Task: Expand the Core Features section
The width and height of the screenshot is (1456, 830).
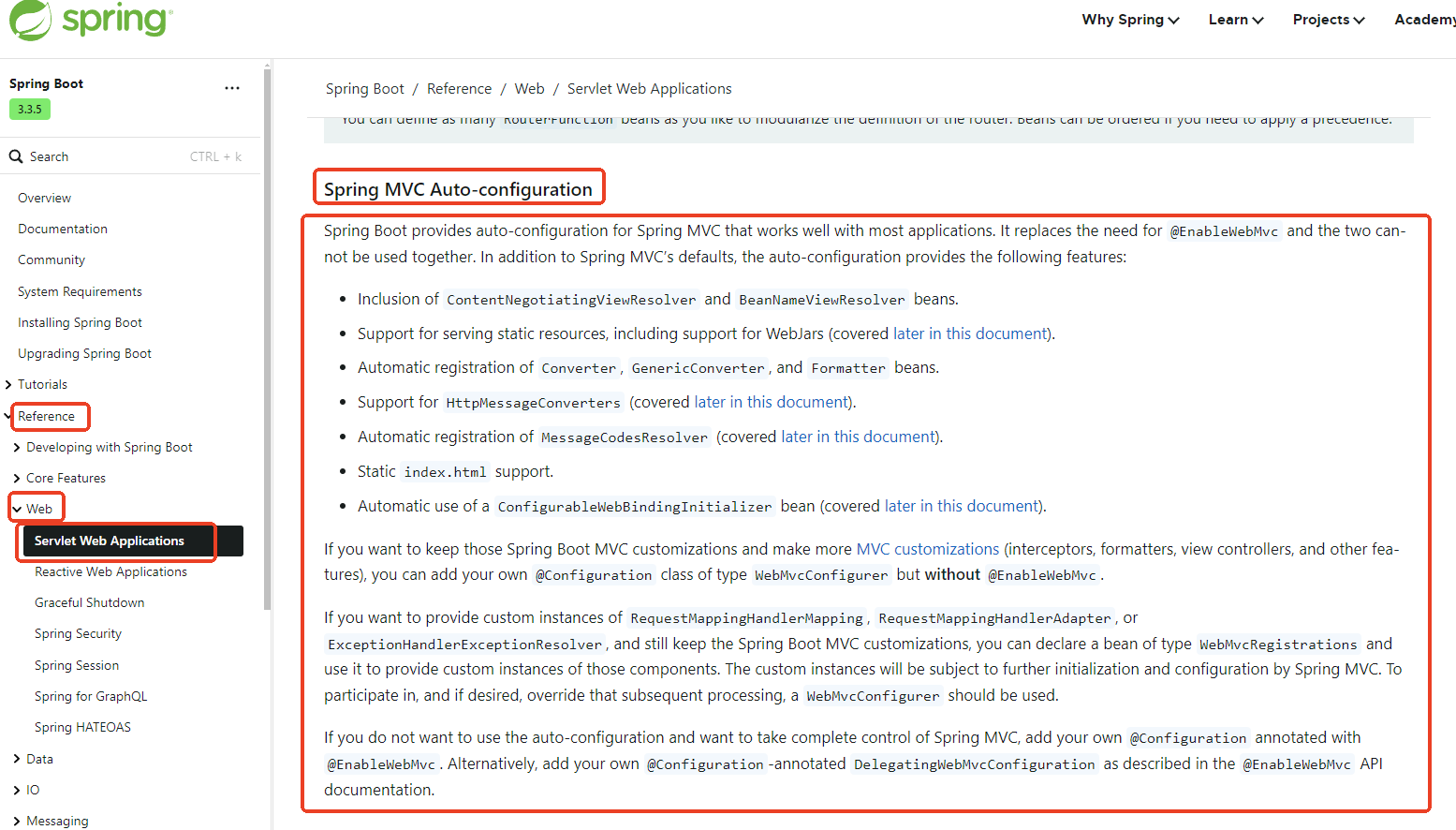Action: (17, 479)
